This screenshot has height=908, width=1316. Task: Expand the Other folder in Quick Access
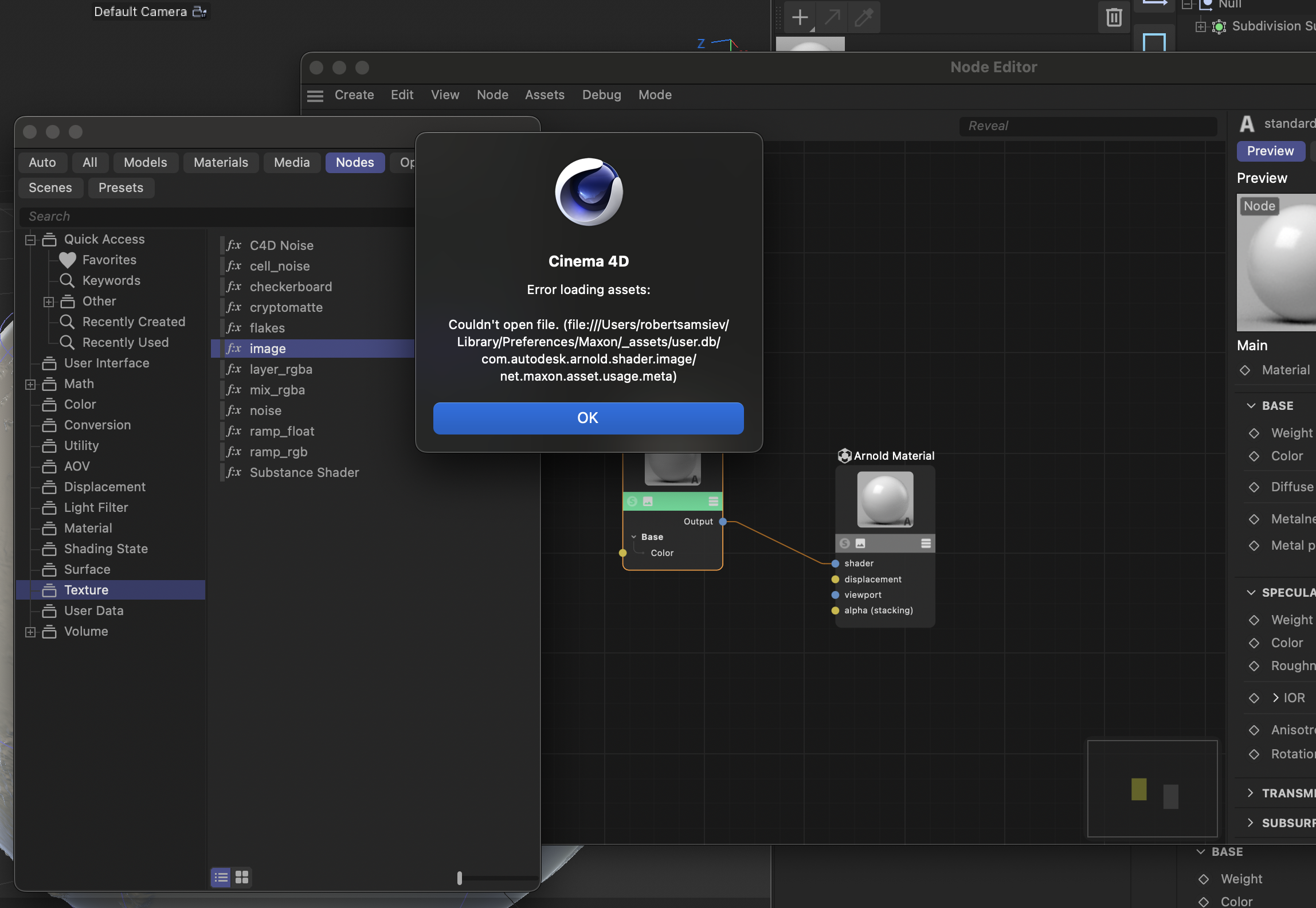(49, 302)
